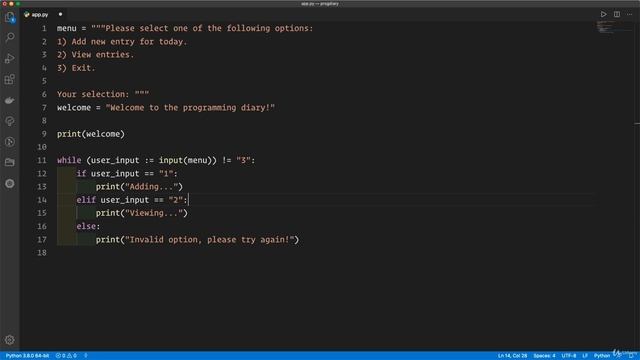This screenshot has height=360, width=640.
Task: Click the 'while' keyword on line 11
Action: click(x=69, y=160)
